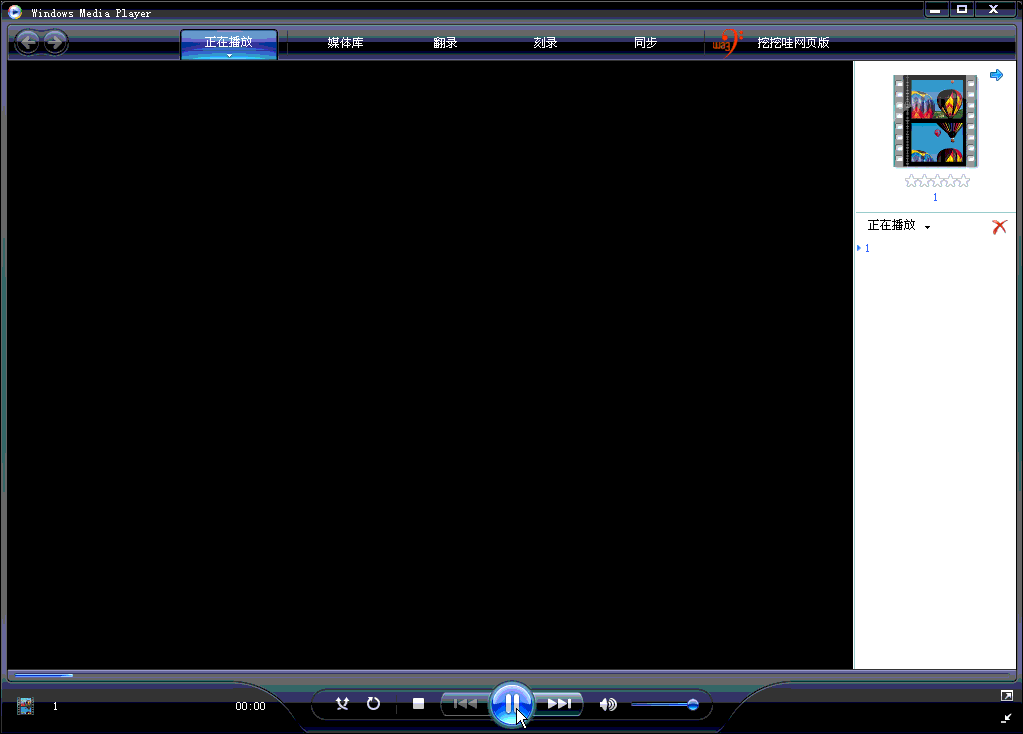Click the seek bar progress track
Viewport: 1023px width, 734px height.
click(x=512, y=675)
